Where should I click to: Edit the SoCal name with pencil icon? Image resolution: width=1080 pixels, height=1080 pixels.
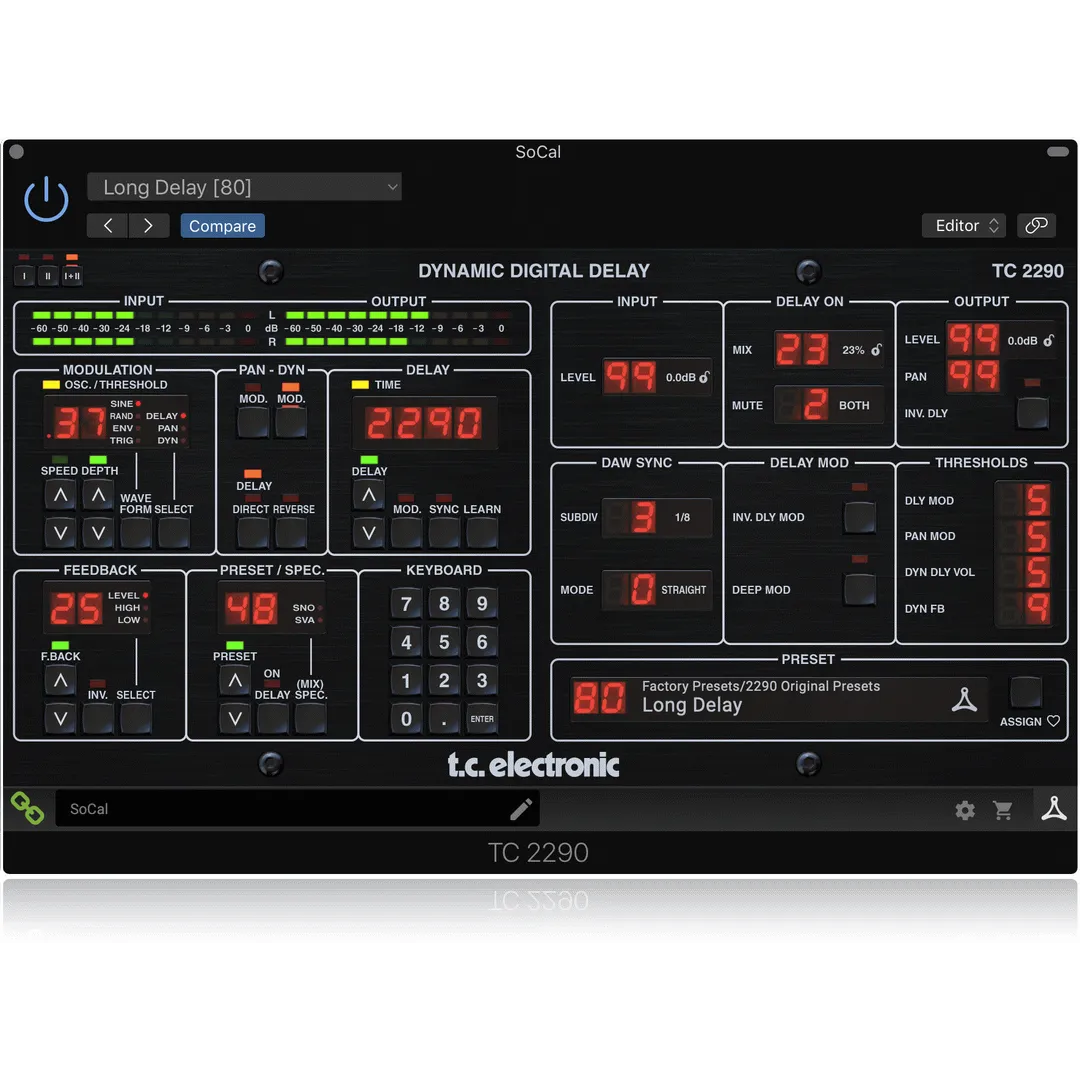coord(521,809)
